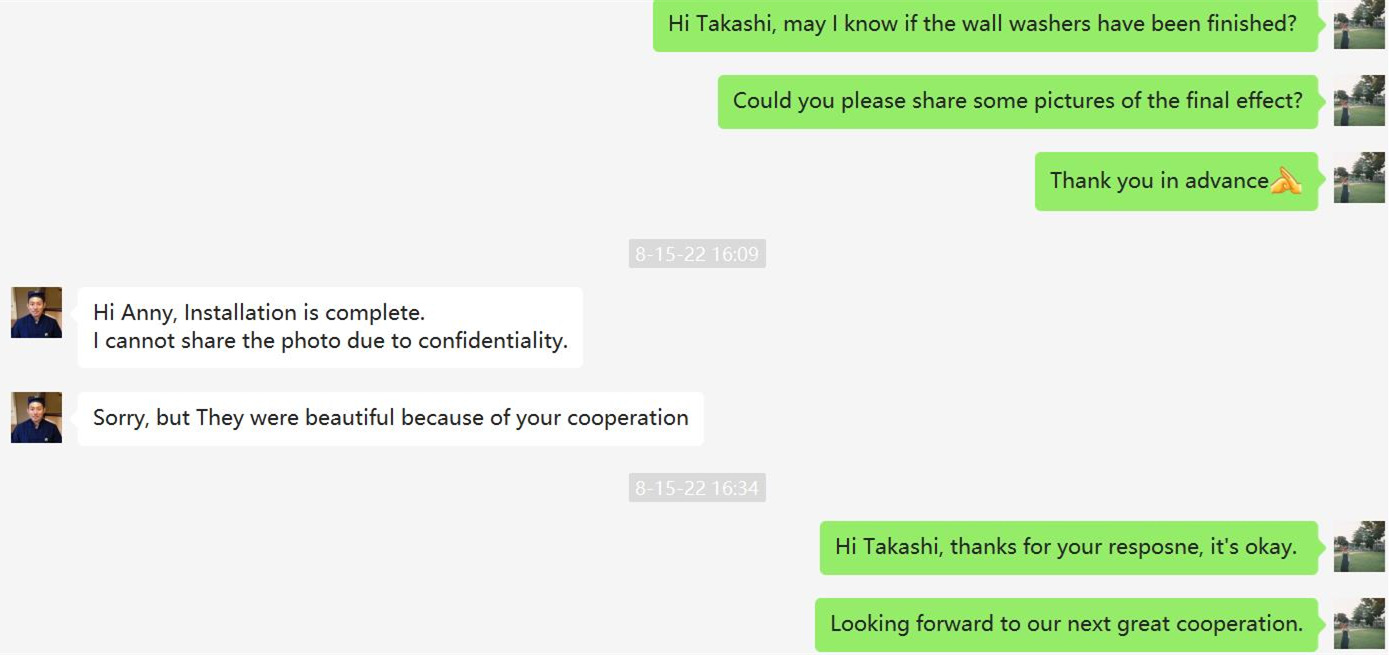Click Takashi's 'Installation is complete' message bubble
1389x655 pixels.
330,327
